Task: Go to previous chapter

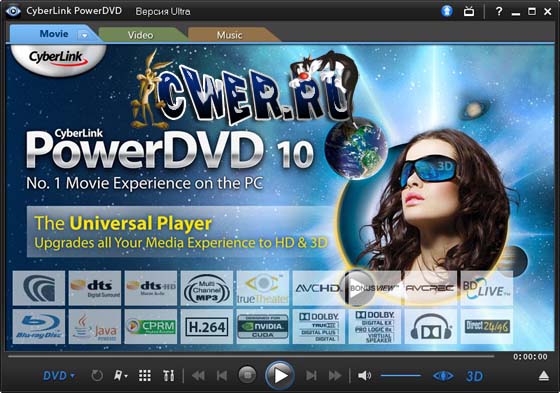Action: (222, 375)
